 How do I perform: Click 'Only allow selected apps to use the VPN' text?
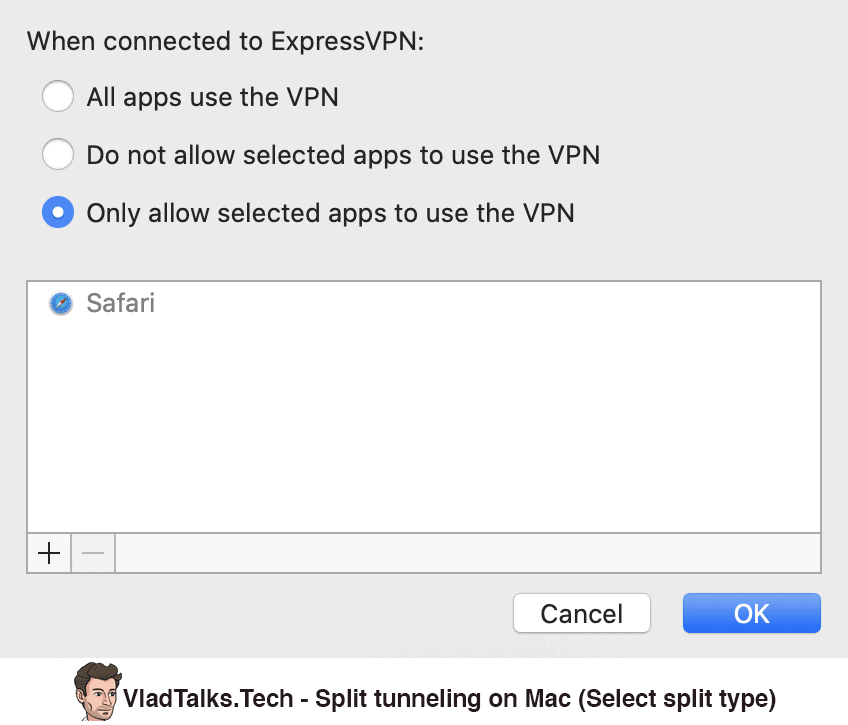click(330, 213)
